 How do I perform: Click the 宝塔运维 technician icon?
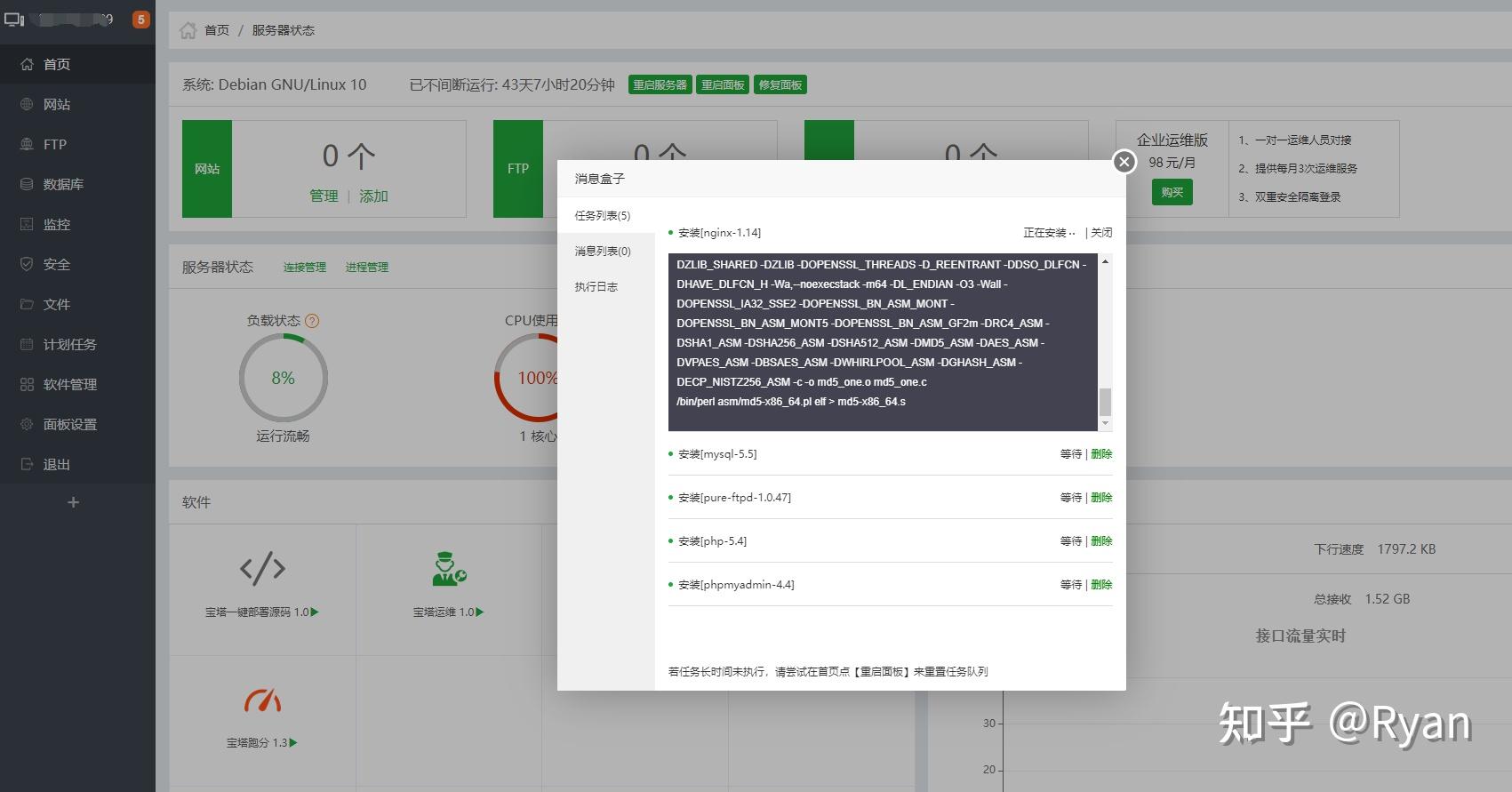click(x=449, y=569)
